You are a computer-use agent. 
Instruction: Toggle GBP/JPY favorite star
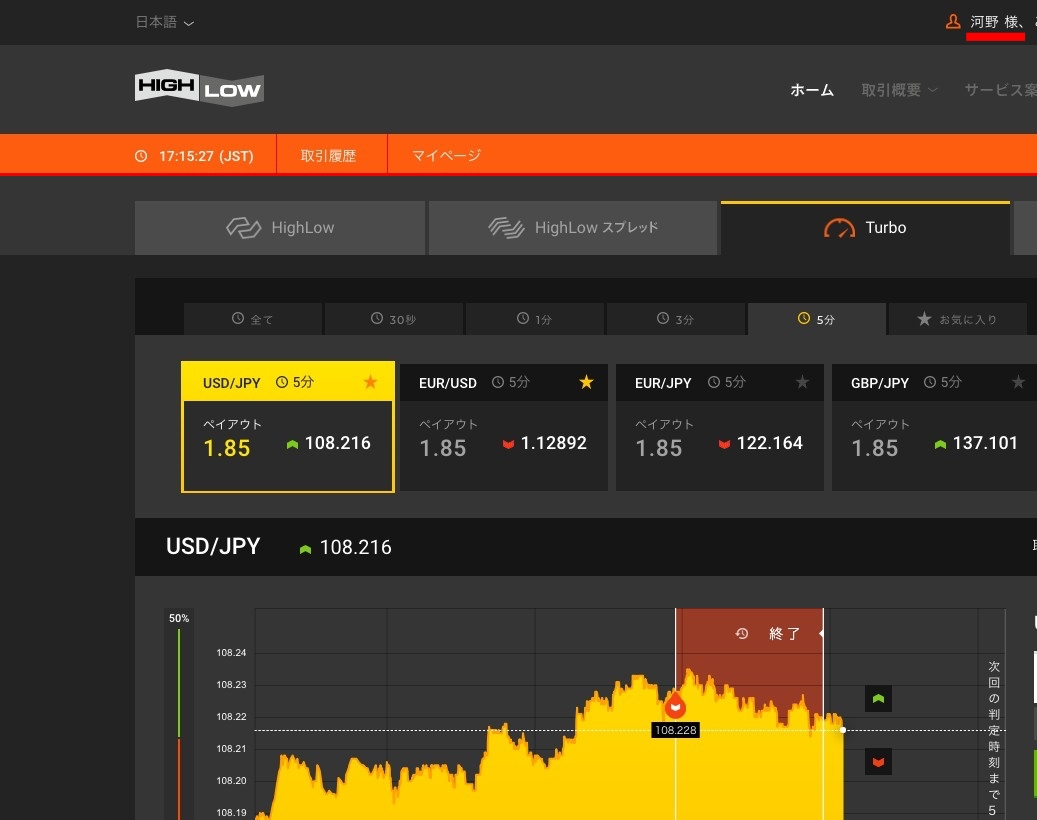pos(1018,382)
